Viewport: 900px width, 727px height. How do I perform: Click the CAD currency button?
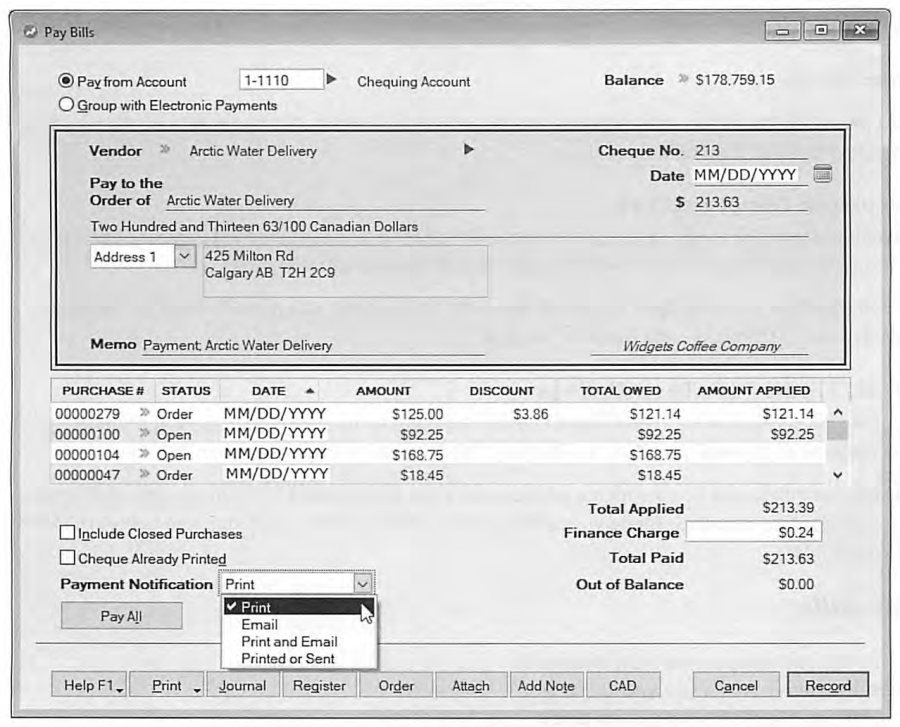pyautogui.click(x=623, y=686)
